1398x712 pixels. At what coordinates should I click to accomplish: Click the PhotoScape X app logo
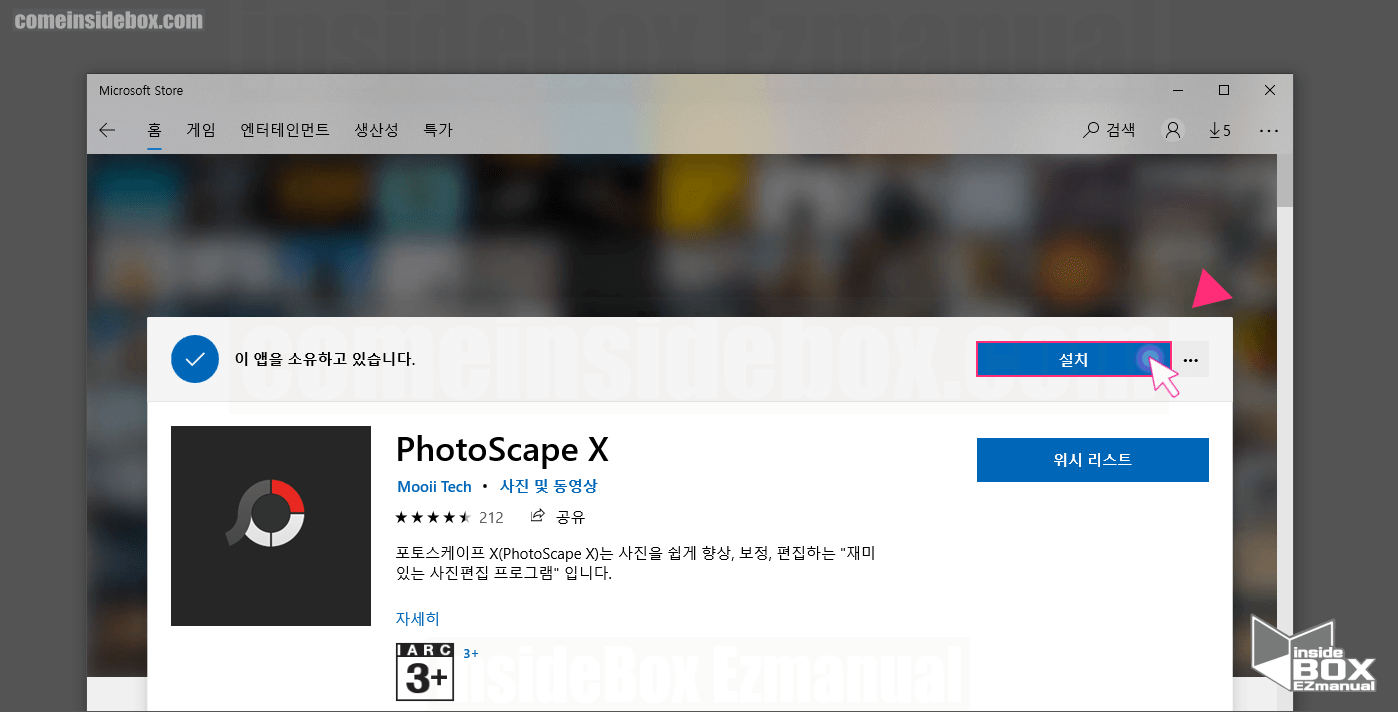271,526
